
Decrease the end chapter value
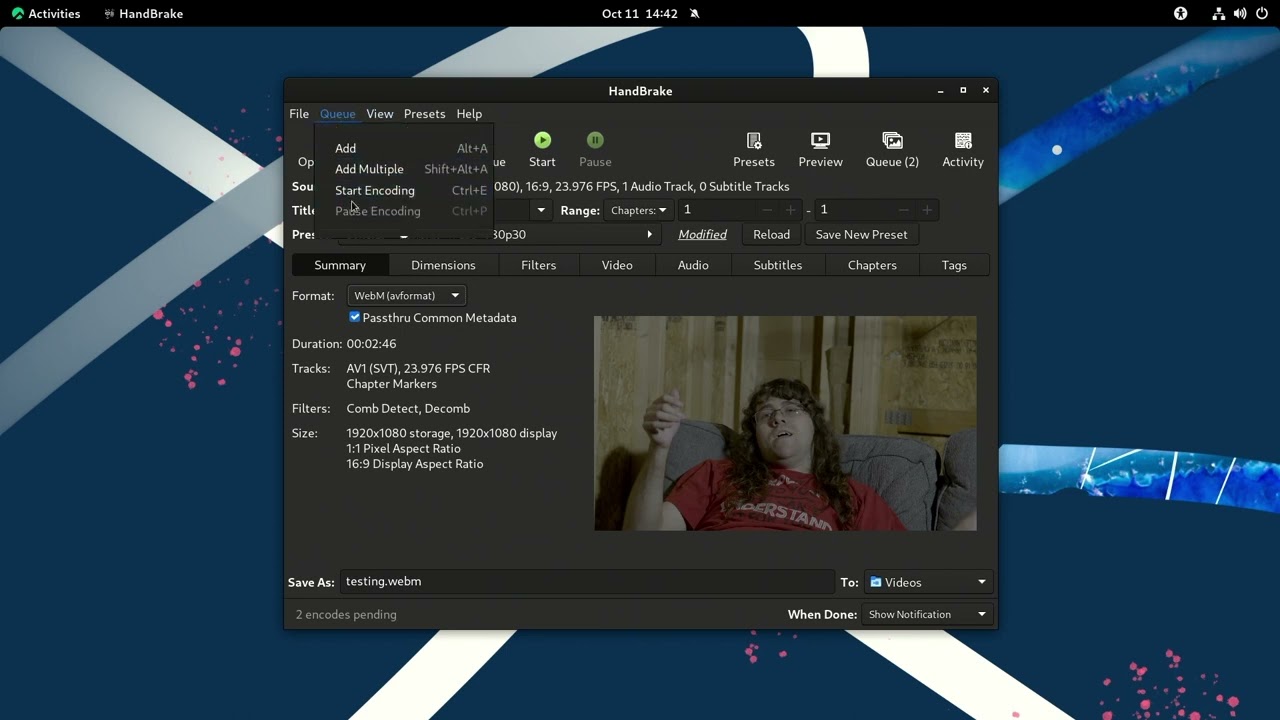[903, 210]
